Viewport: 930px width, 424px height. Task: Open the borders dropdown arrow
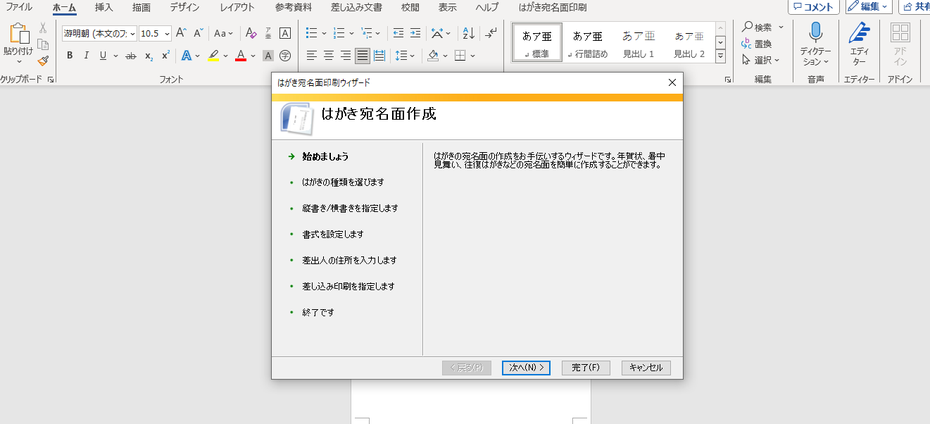(x=473, y=56)
